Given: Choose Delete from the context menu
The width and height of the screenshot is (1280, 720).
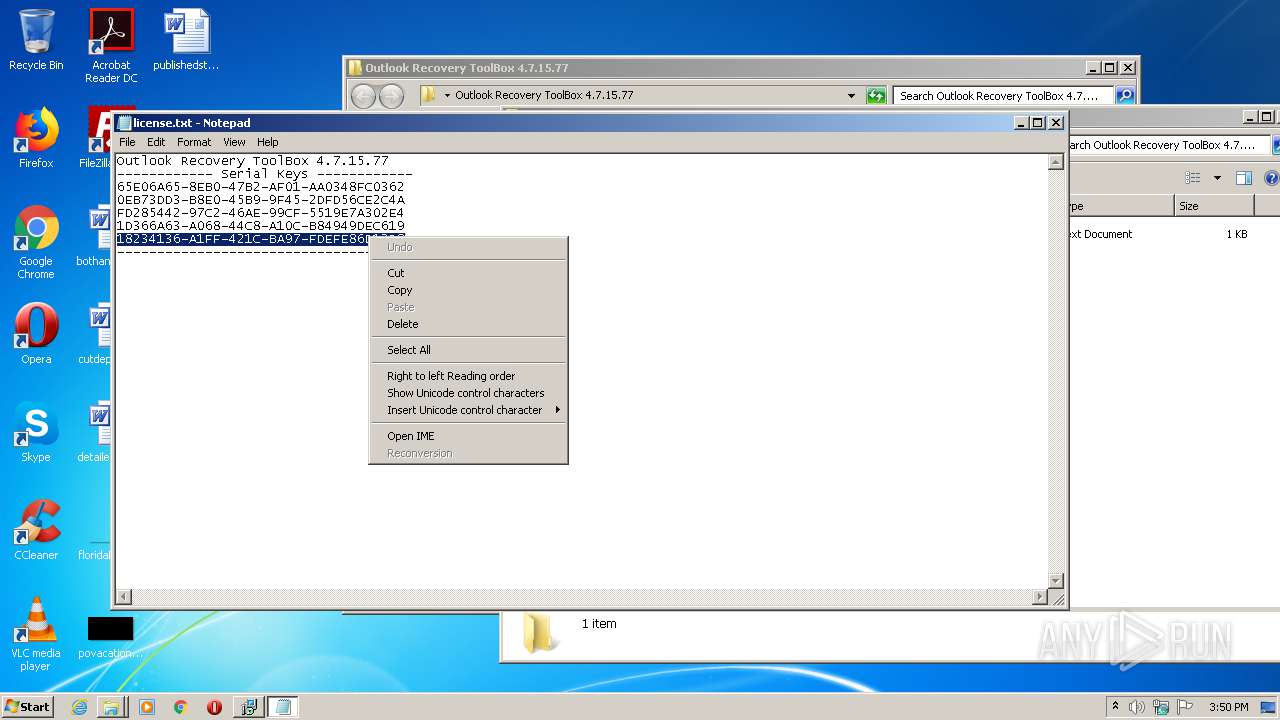Looking at the screenshot, I should (468, 324).
